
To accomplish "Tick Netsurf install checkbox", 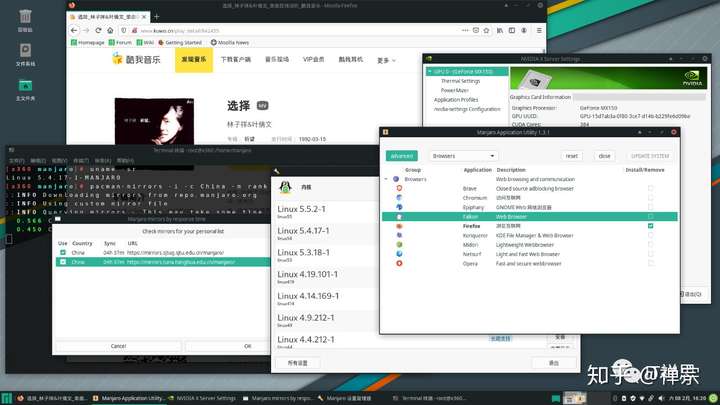I will tap(650, 254).
